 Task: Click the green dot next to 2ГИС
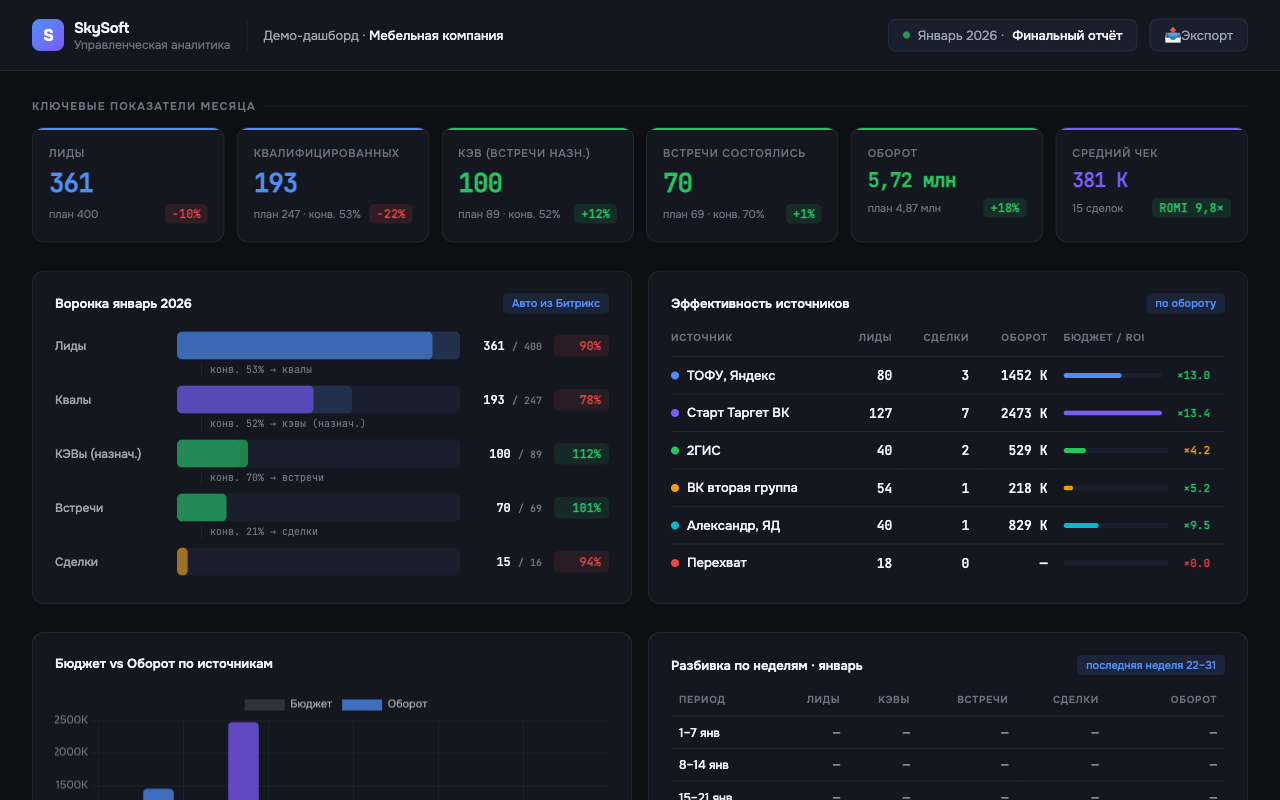(675, 451)
